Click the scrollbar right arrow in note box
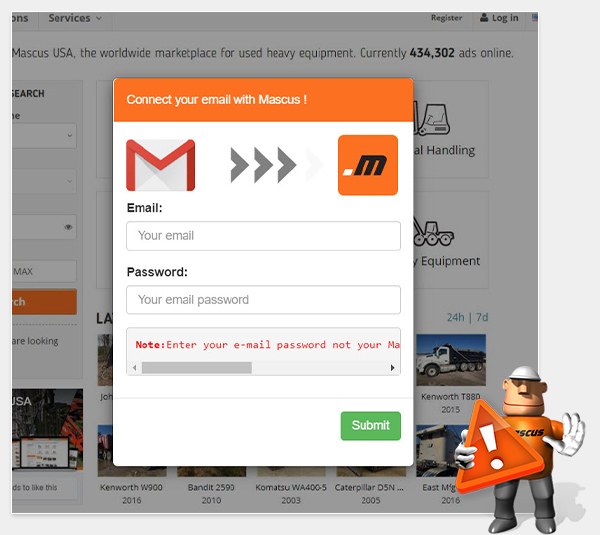This screenshot has width=600, height=535. (392, 368)
